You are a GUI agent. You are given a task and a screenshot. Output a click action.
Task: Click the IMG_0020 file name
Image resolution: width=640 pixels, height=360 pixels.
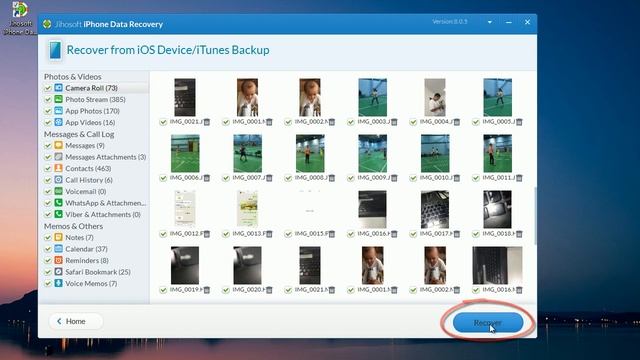click(x=249, y=289)
